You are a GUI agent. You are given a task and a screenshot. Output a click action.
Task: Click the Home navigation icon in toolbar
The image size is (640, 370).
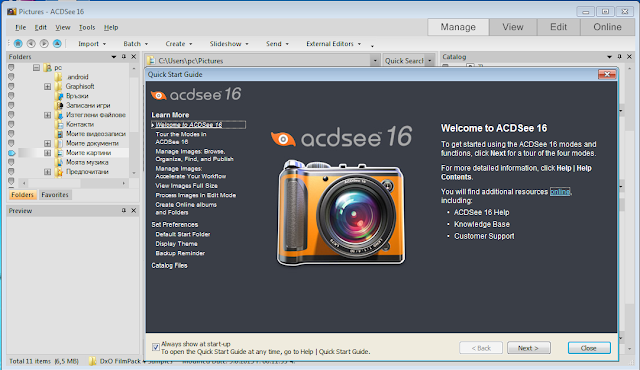pyautogui.click(x=18, y=43)
